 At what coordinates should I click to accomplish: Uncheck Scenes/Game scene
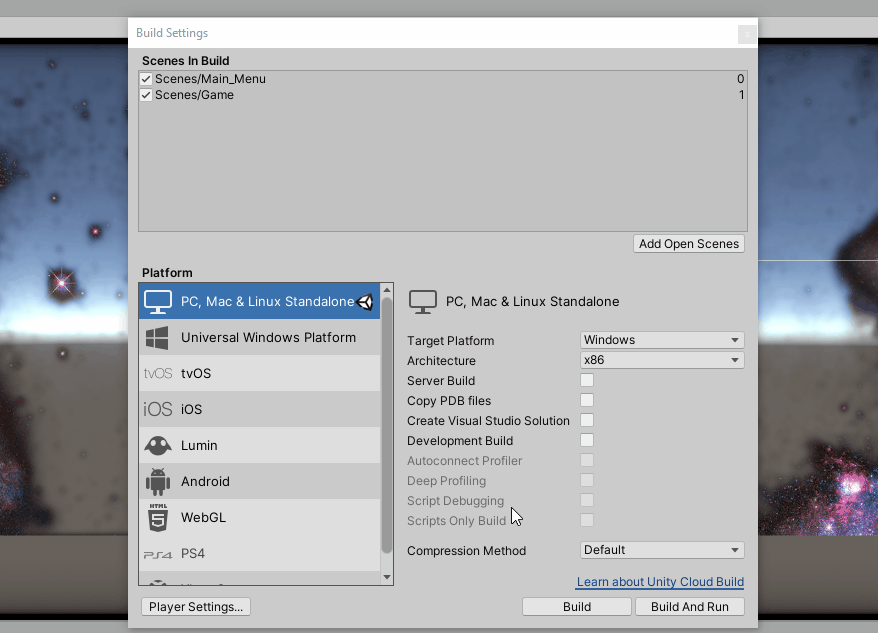click(146, 95)
